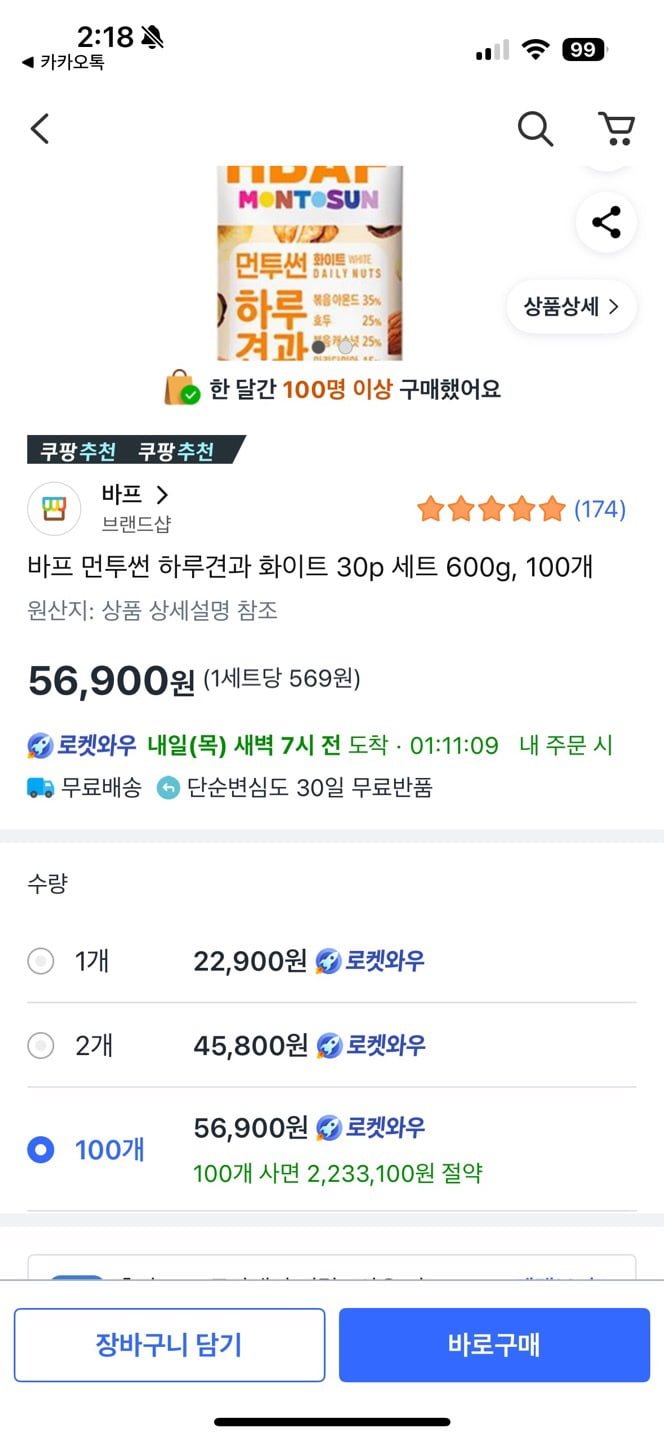This screenshot has width=664, height=1440.
Task: Tap 장바구니 담기 add to cart button
Action: [x=169, y=1345]
